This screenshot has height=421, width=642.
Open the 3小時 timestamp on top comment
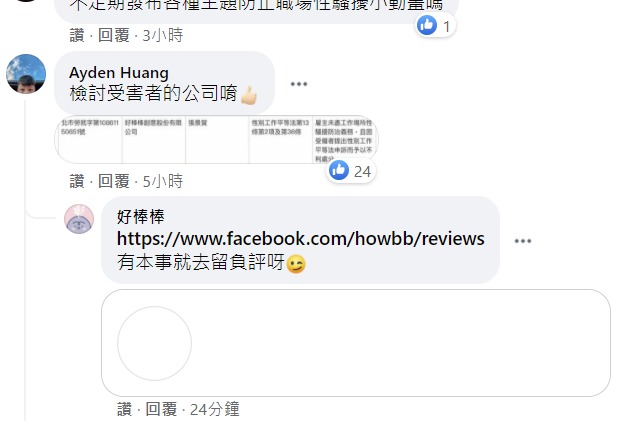tap(163, 35)
